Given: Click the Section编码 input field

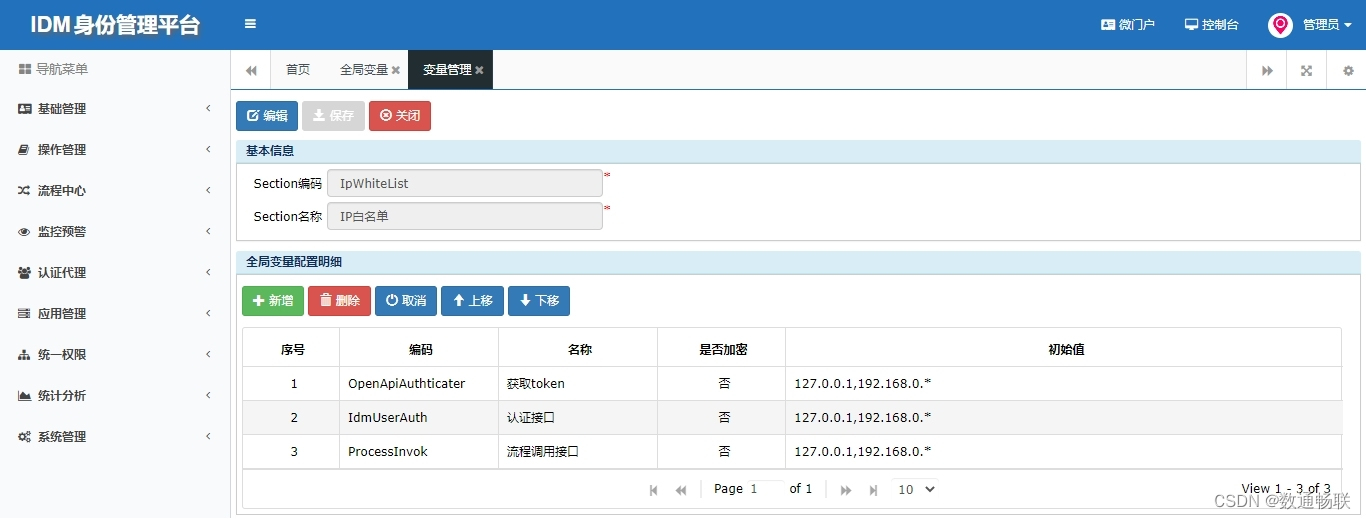Looking at the screenshot, I should 465,183.
